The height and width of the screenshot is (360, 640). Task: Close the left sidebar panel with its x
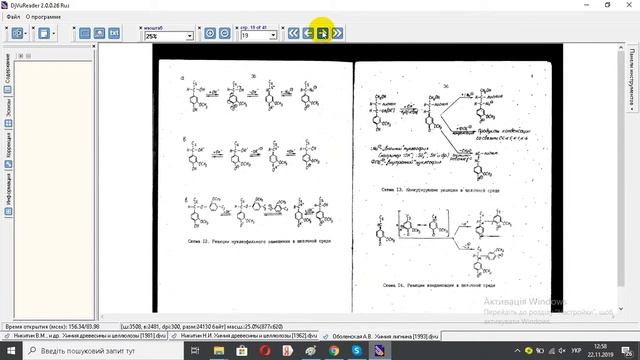93,47
